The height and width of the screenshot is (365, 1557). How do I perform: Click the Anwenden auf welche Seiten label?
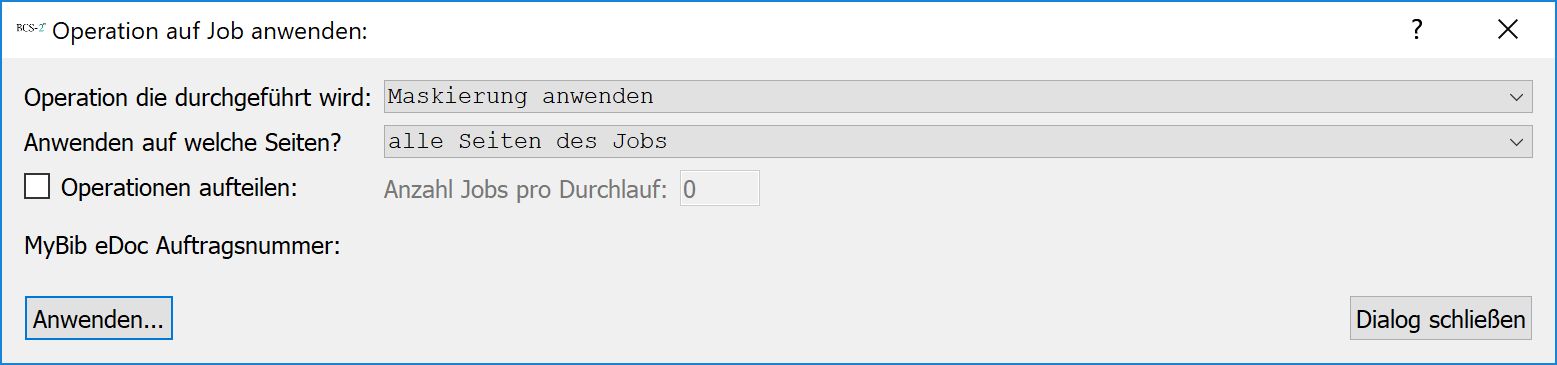183,143
